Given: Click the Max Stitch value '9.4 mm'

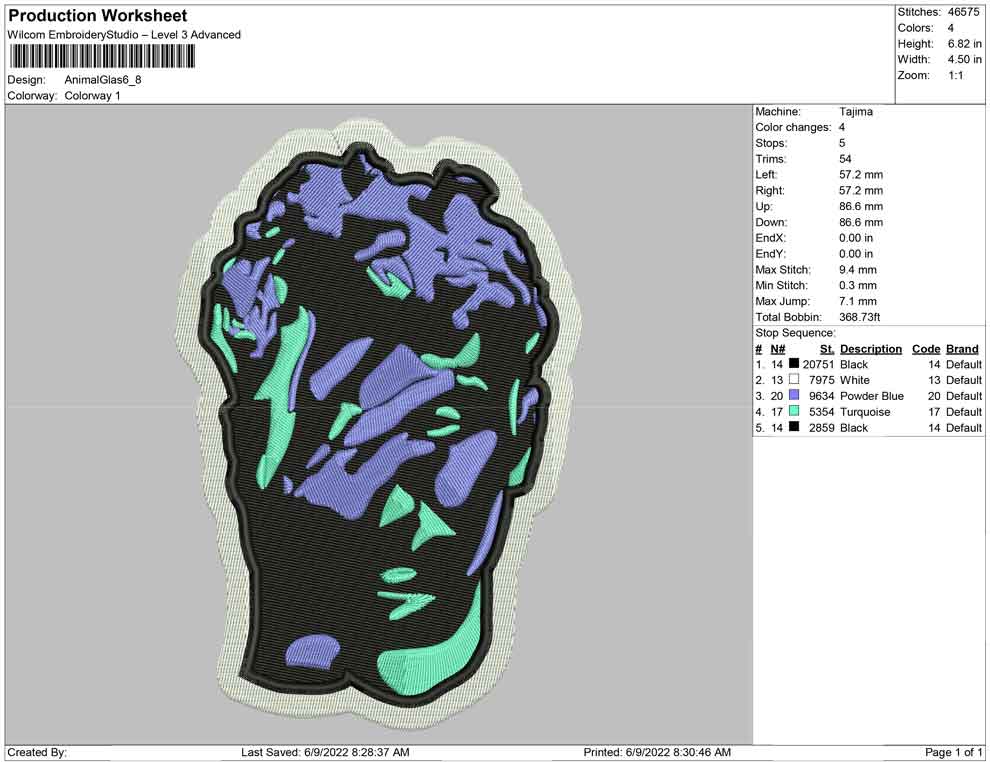Looking at the screenshot, I should pos(858,270).
